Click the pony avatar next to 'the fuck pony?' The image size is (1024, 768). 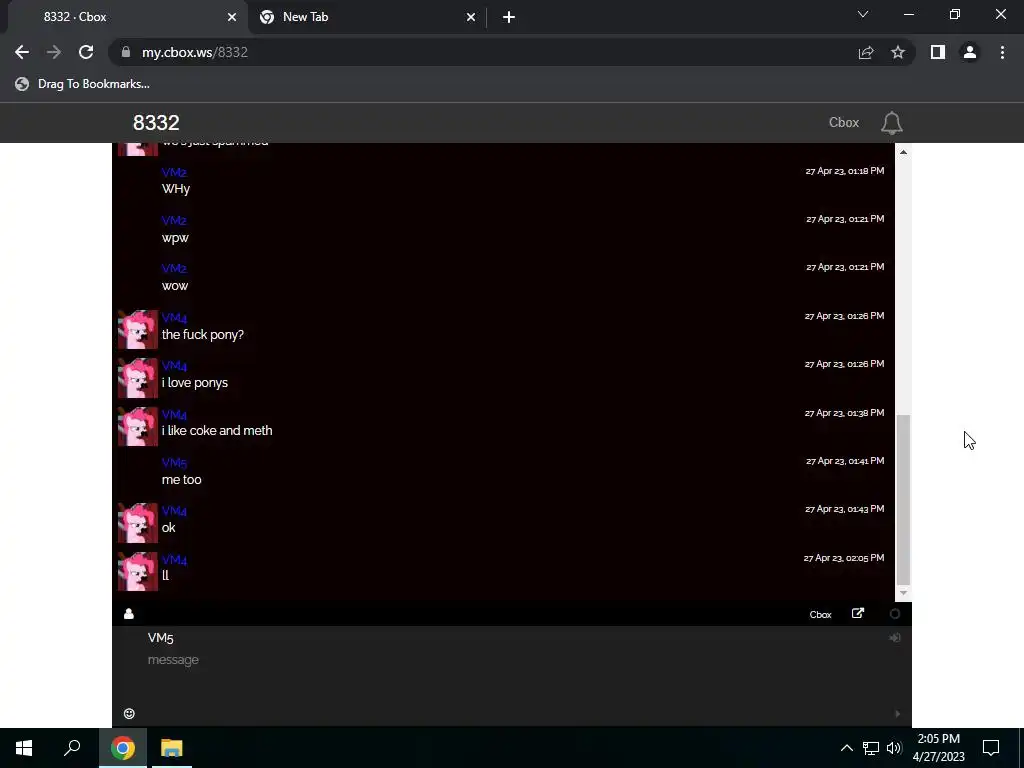pyautogui.click(x=138, y=329)
